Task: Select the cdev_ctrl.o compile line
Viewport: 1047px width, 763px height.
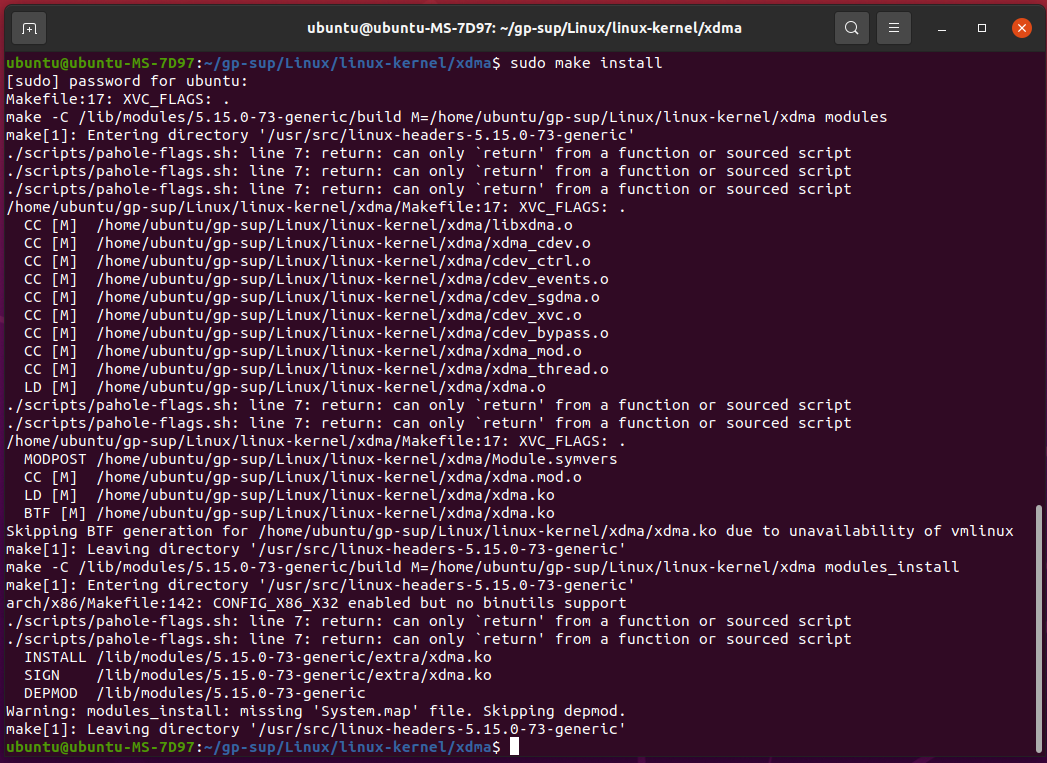Action: pos(307,261)
